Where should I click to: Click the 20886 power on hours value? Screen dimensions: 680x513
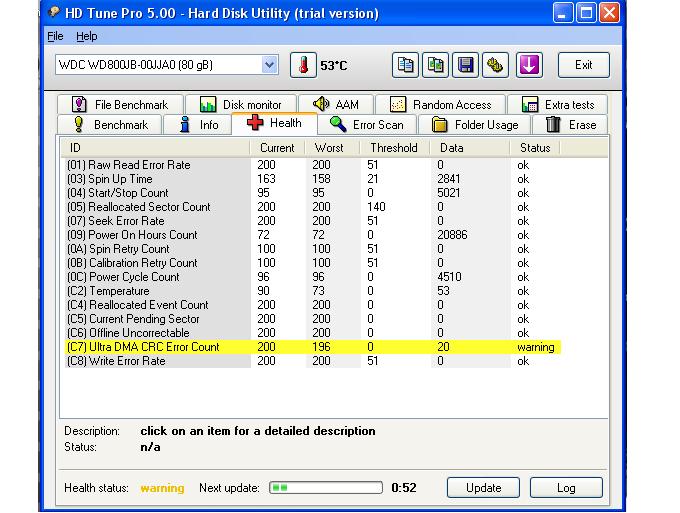pyautogui.click(x=452, y=235)
